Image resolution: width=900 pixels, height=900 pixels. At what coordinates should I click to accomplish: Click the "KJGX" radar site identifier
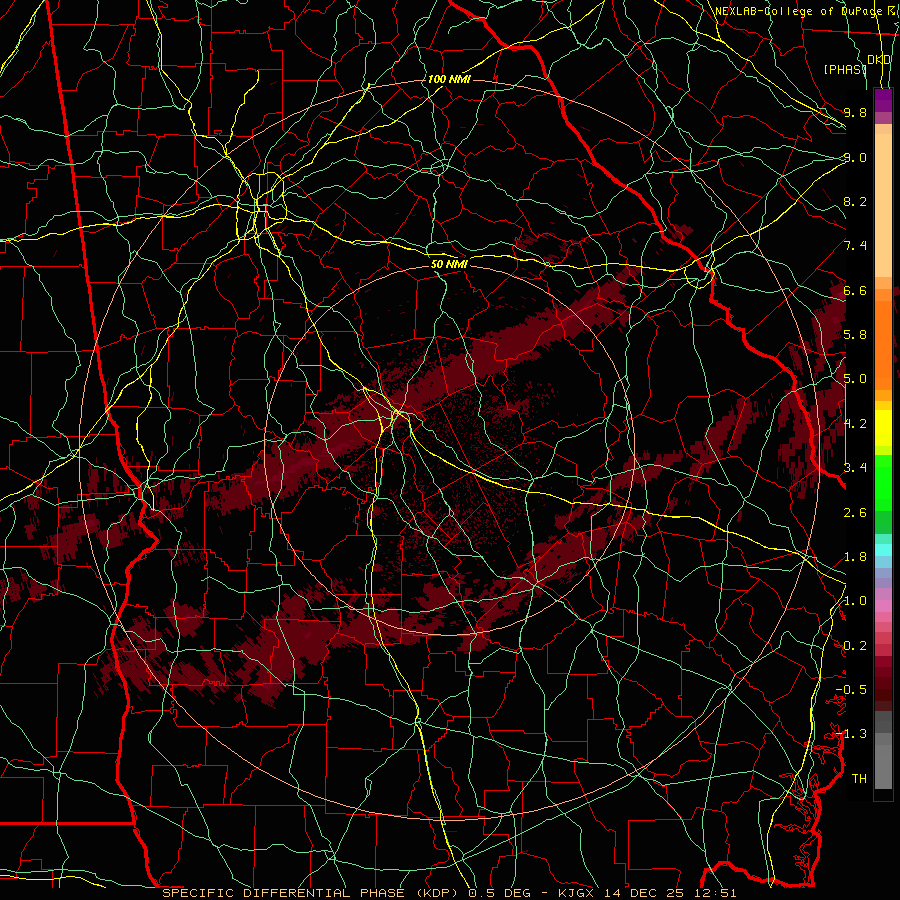click(x=578, y=893)
